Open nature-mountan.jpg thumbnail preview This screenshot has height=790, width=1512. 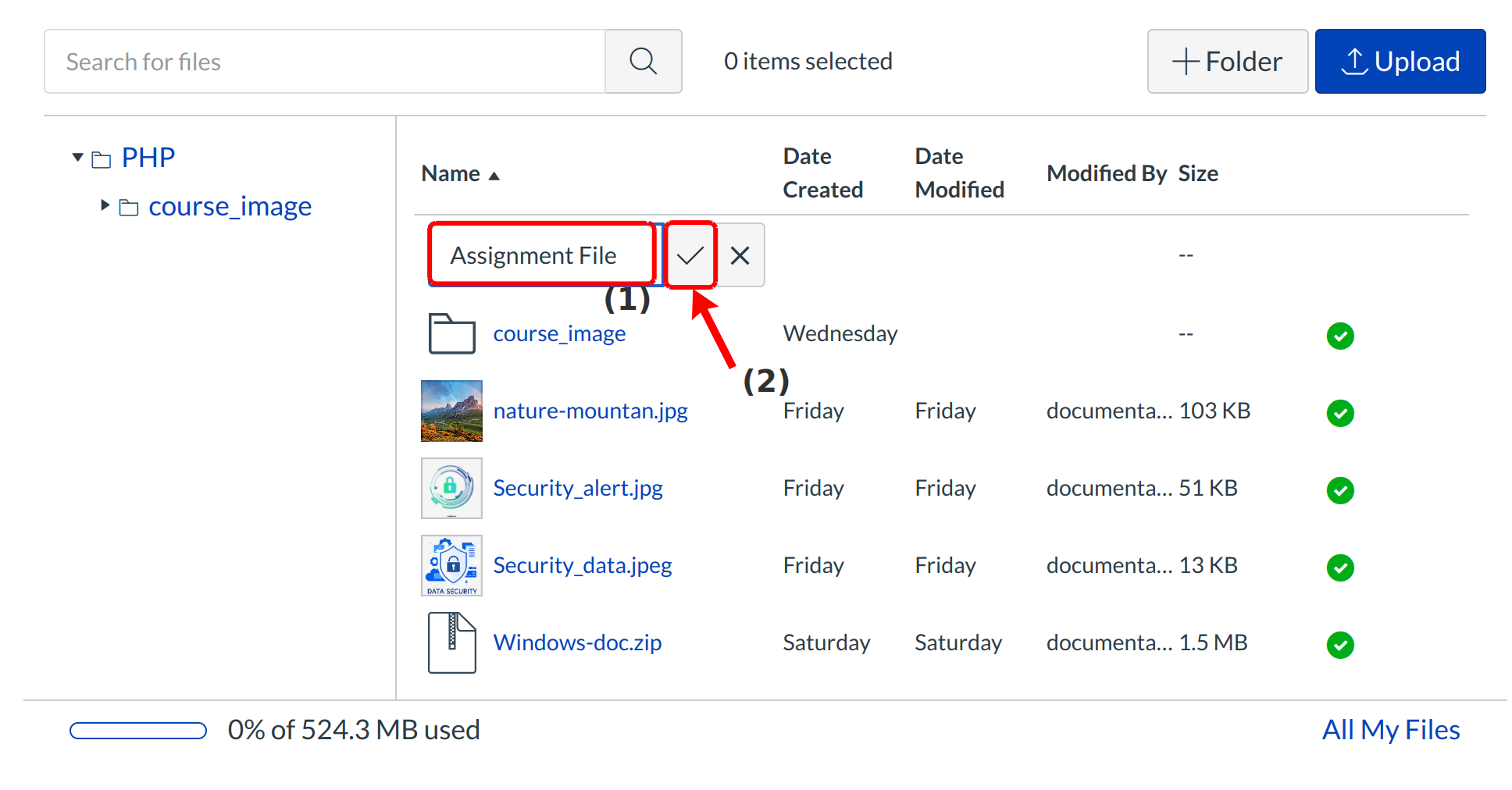pyautogui.click(x=451, y=411)
